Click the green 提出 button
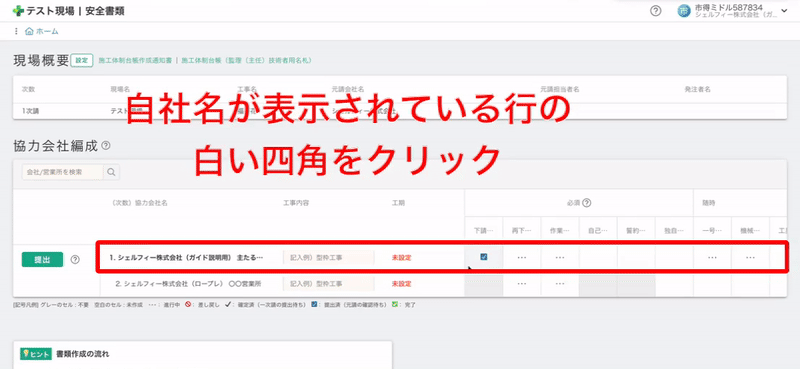Viewport: 800px width, 369px height. (42, 259)
